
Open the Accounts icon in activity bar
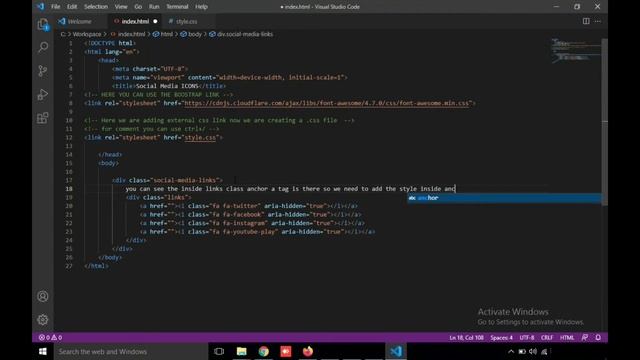43,296
